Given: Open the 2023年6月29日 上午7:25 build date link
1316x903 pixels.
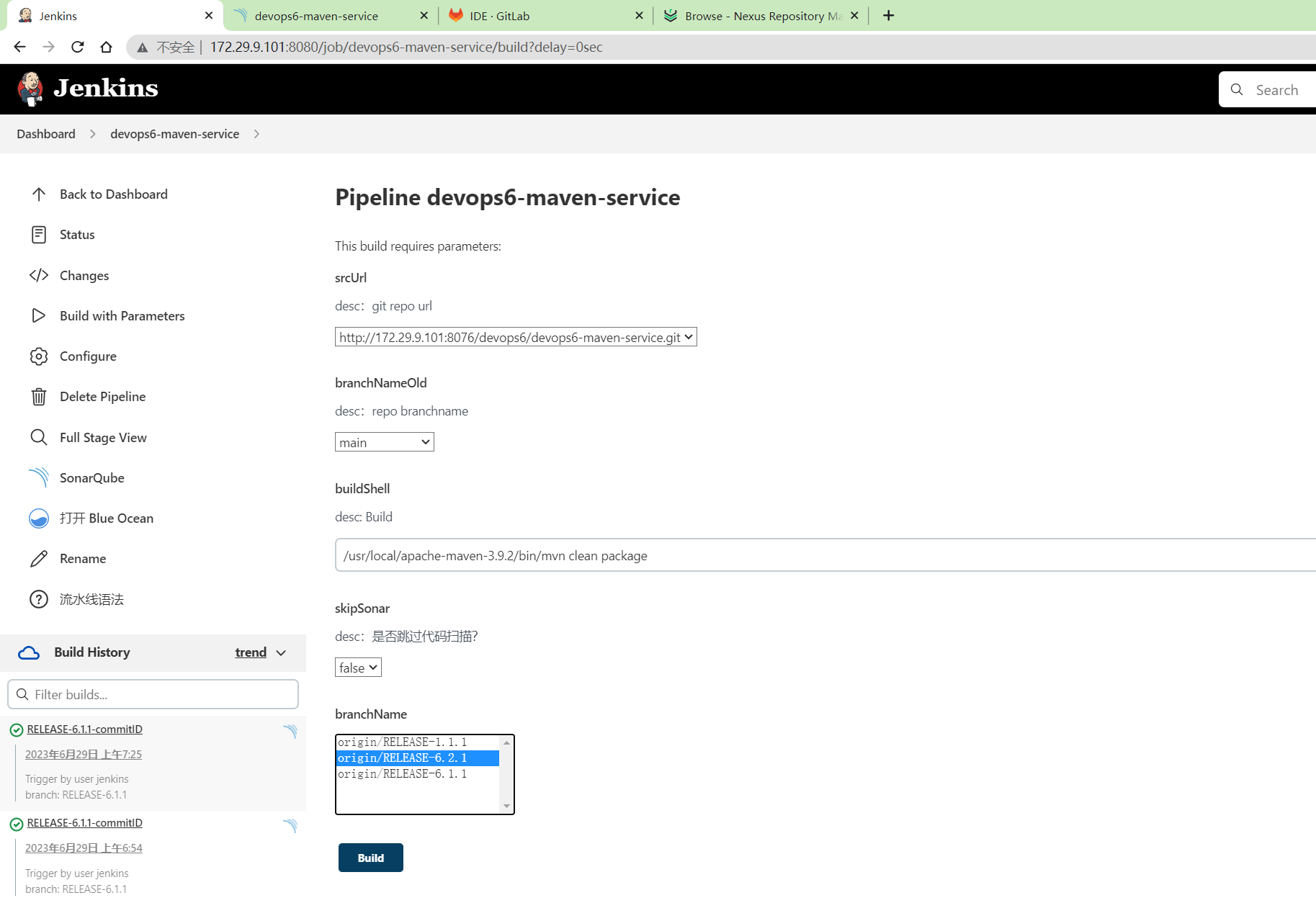Looking at the screenshot, I should (84, 755).
